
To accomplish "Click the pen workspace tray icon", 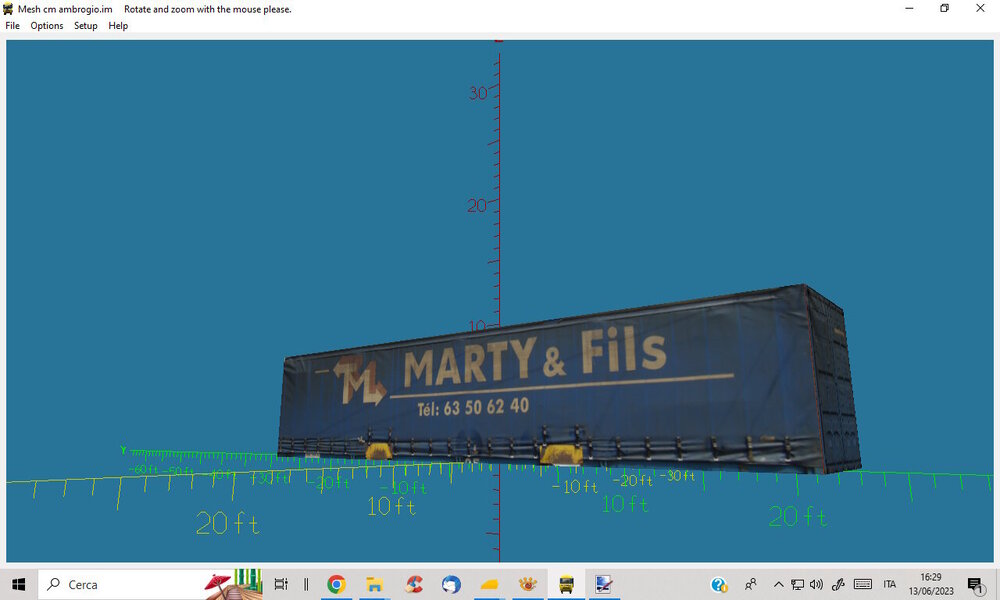I will (838, 584).
